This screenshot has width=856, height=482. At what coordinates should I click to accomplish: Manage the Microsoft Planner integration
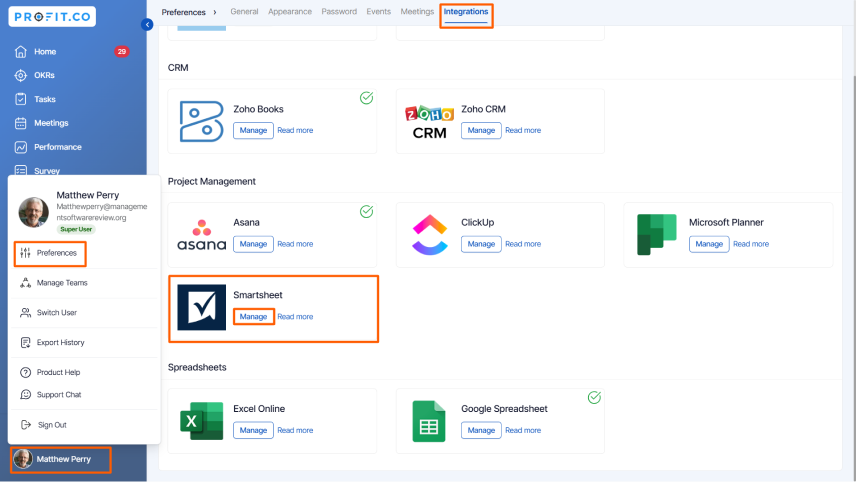tap(709, 244)
